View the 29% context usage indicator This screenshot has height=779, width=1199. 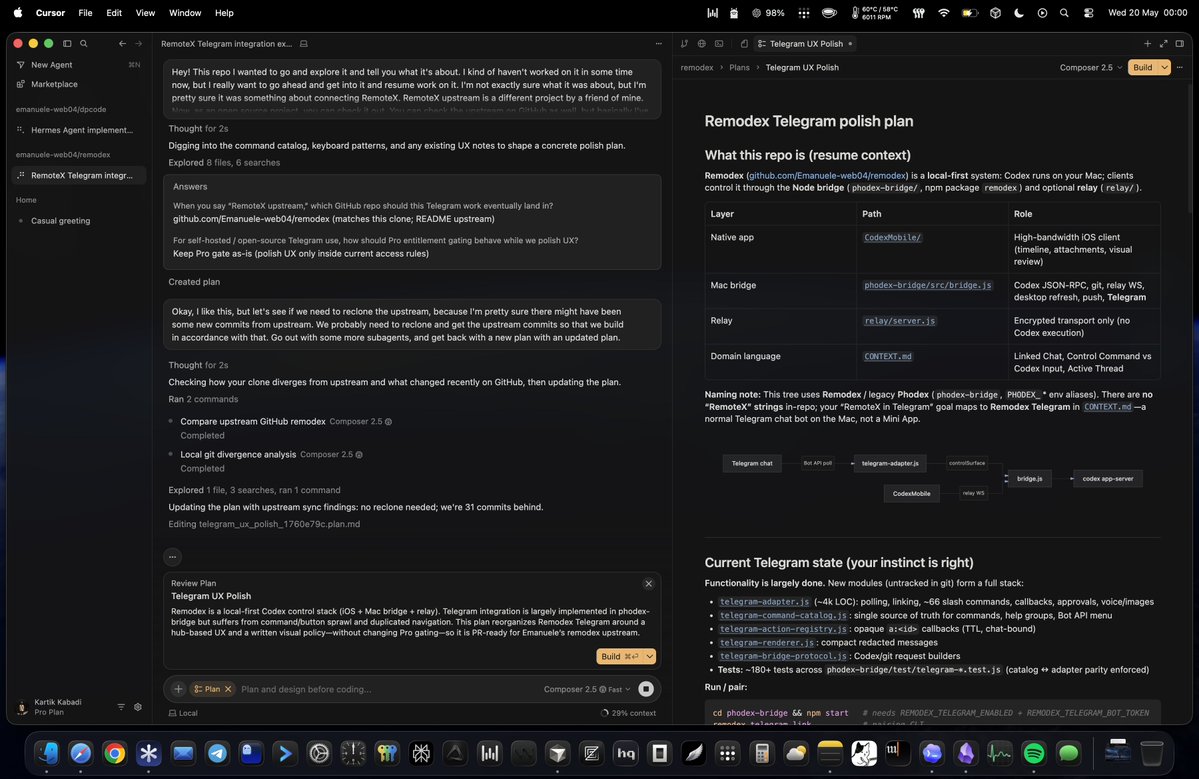(x=628, y=712)
